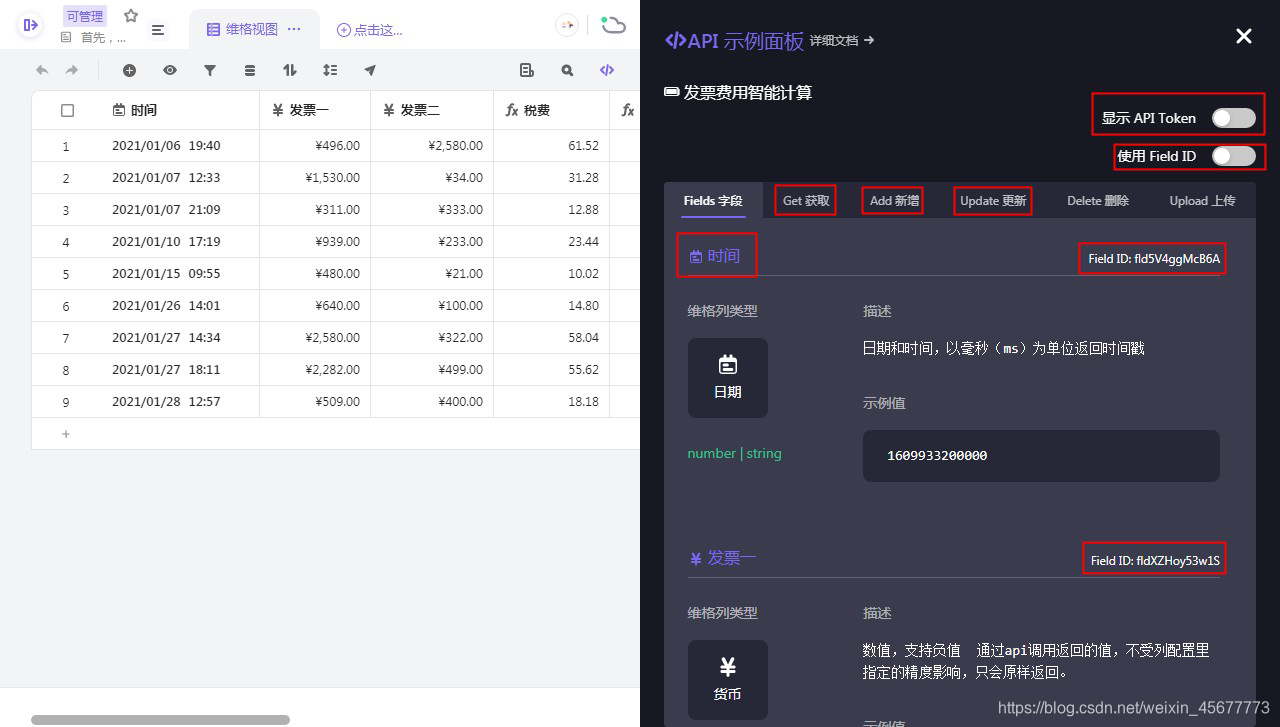
Task: Switch to the Get 获取 tab
Action: 806,200
